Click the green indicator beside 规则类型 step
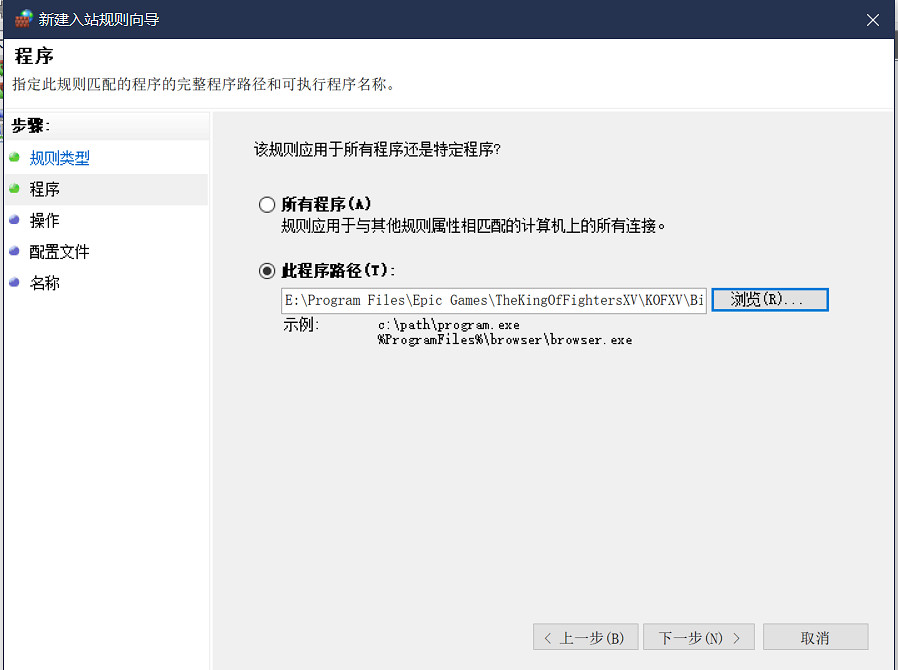 pos(11,156)
